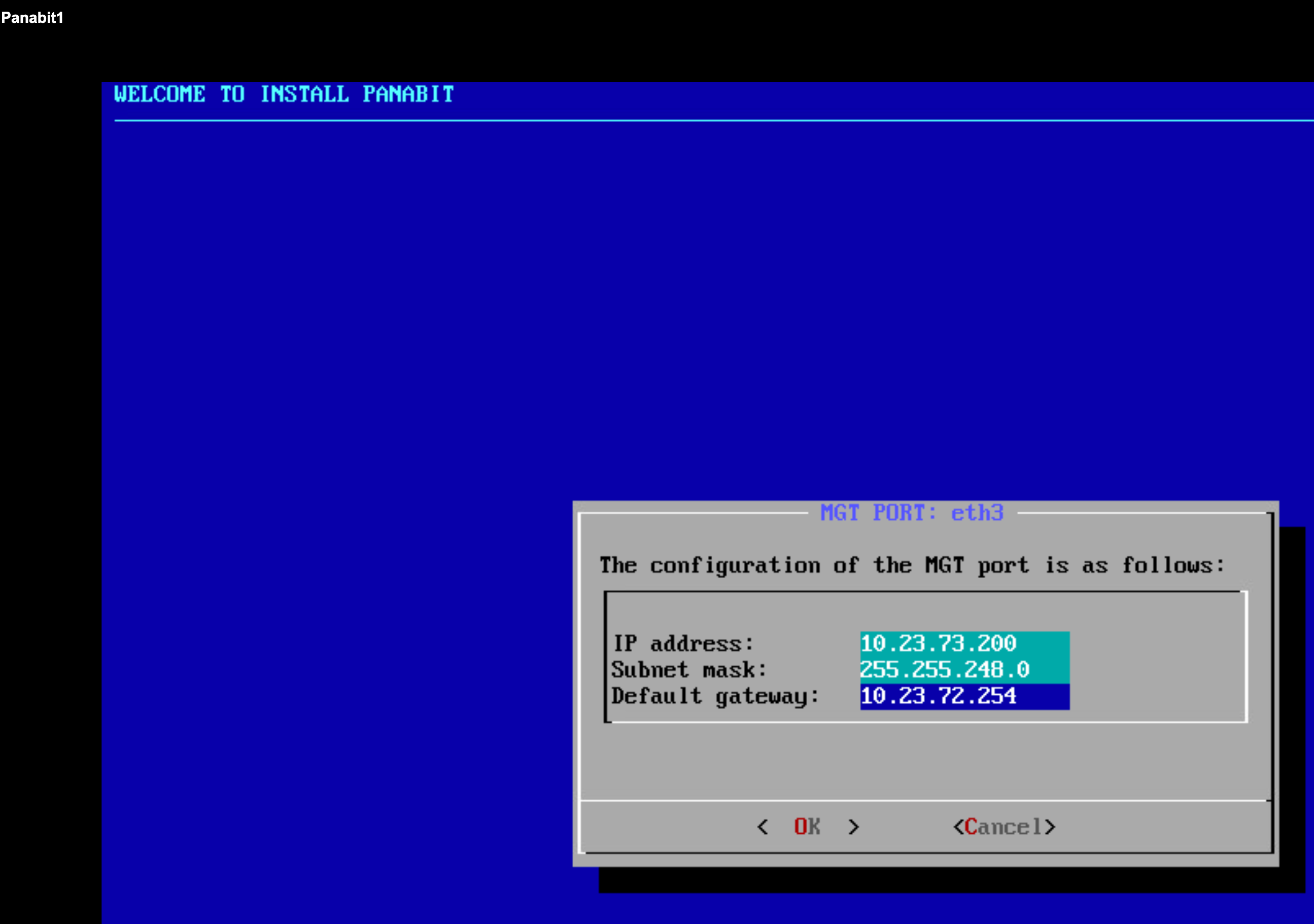Screen dimensions: 1314x924
Task: Click the closing bracket of Cancel
Action: pos(1050,827)
